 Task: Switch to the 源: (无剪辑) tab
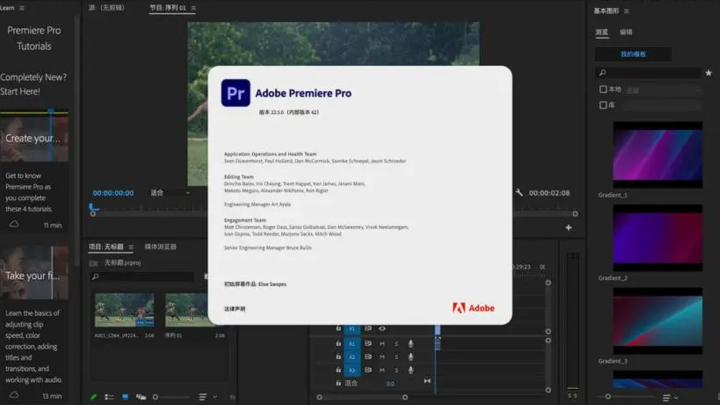click(107, 8)
